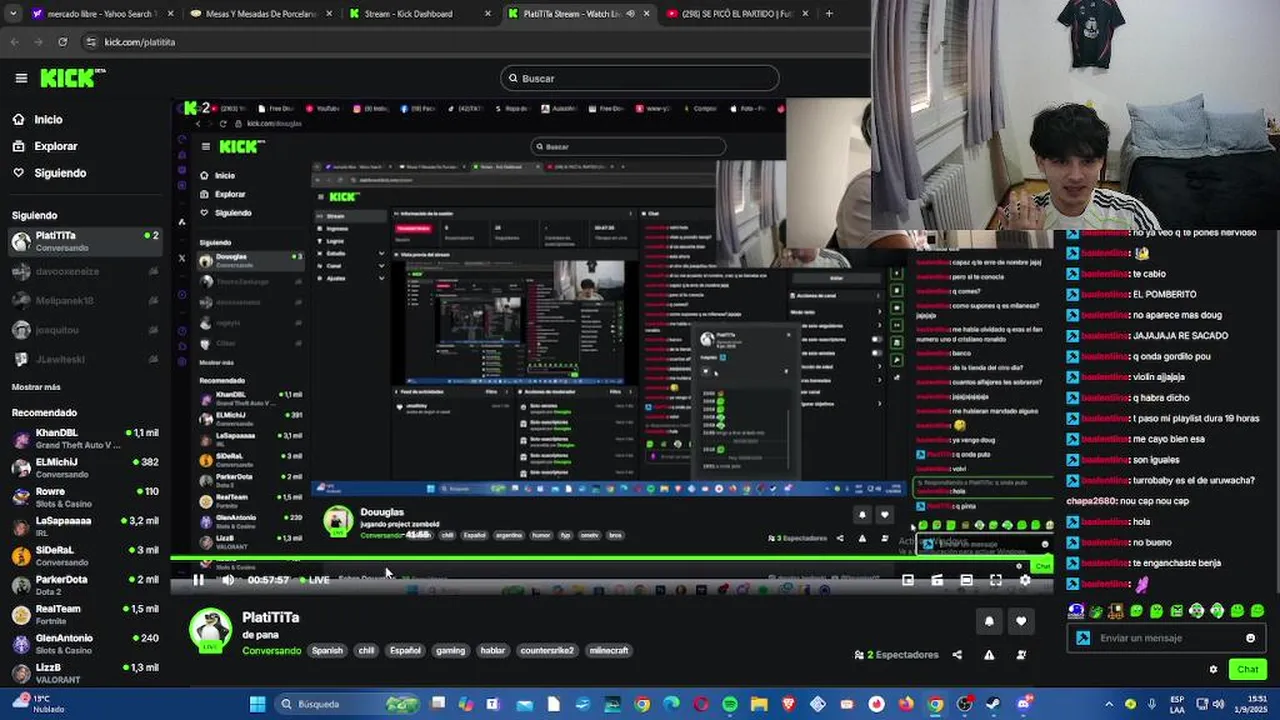
Task: Open Discord from the taskbar
Action: pos(1023,704)
